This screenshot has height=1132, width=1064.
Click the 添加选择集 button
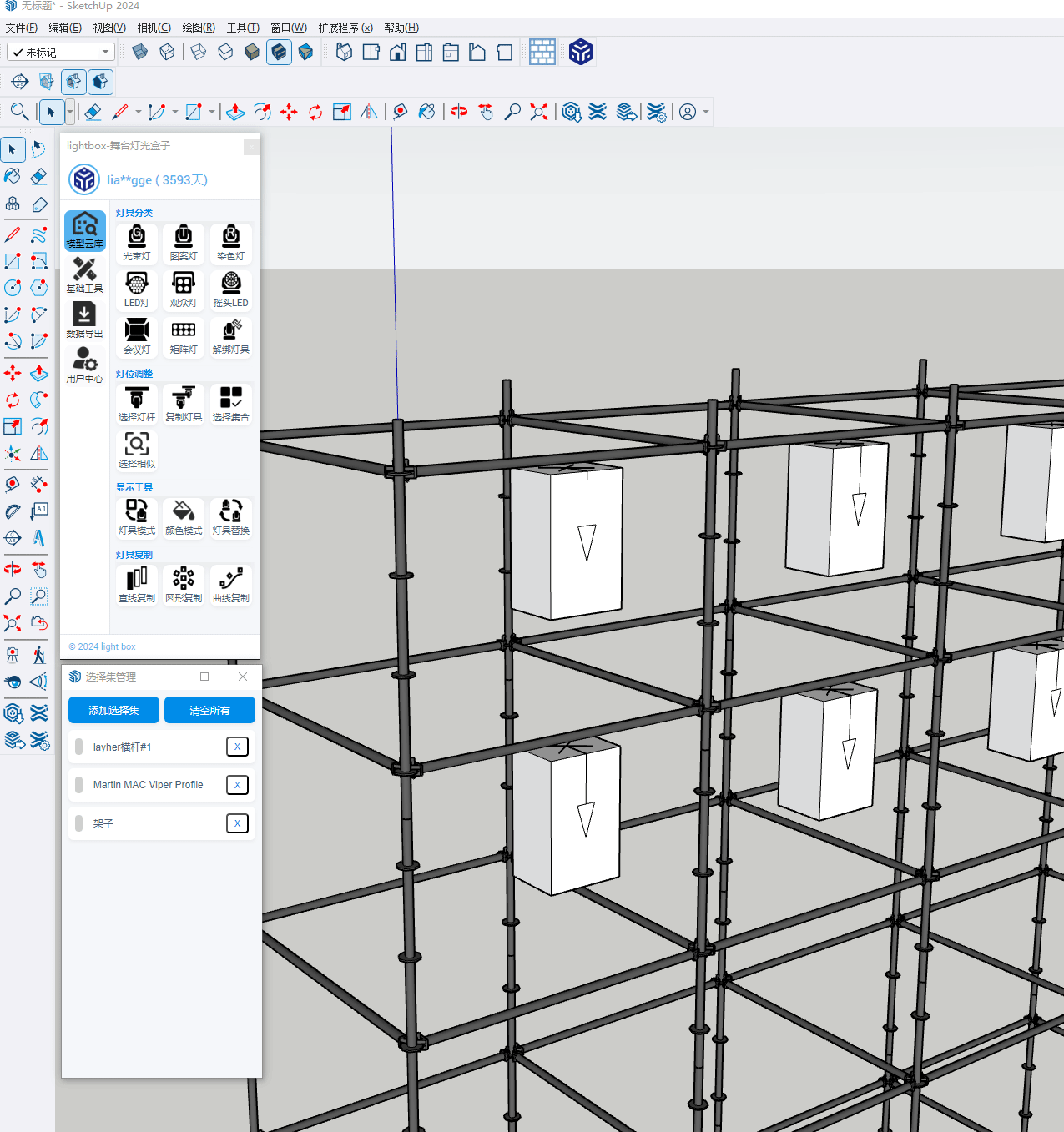point(113,711)
